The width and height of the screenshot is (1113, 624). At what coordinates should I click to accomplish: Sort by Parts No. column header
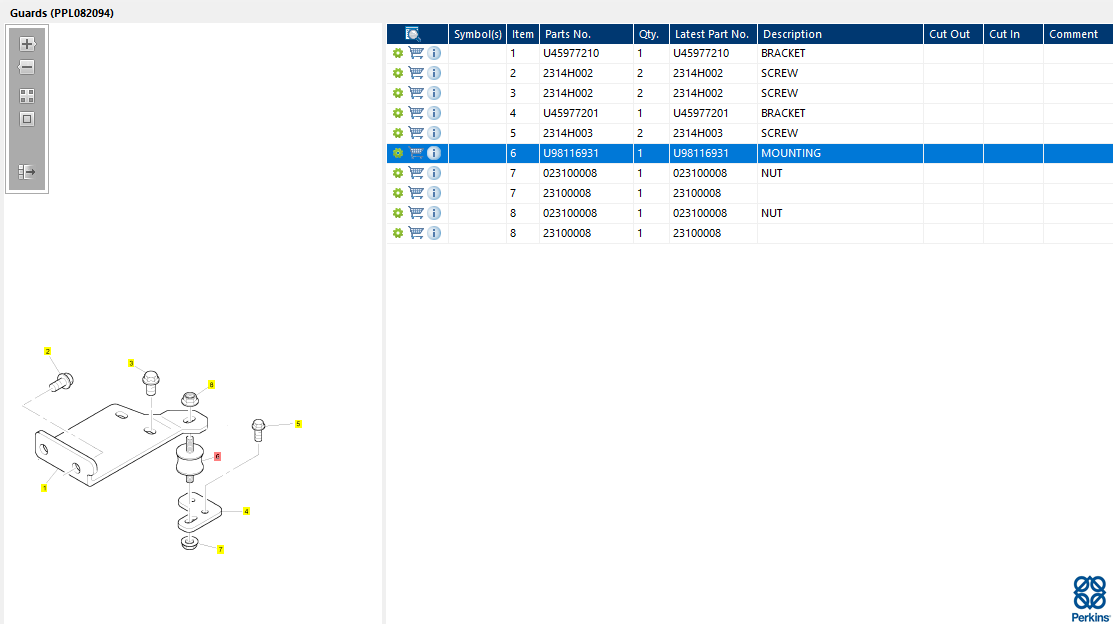coord(586,34)
